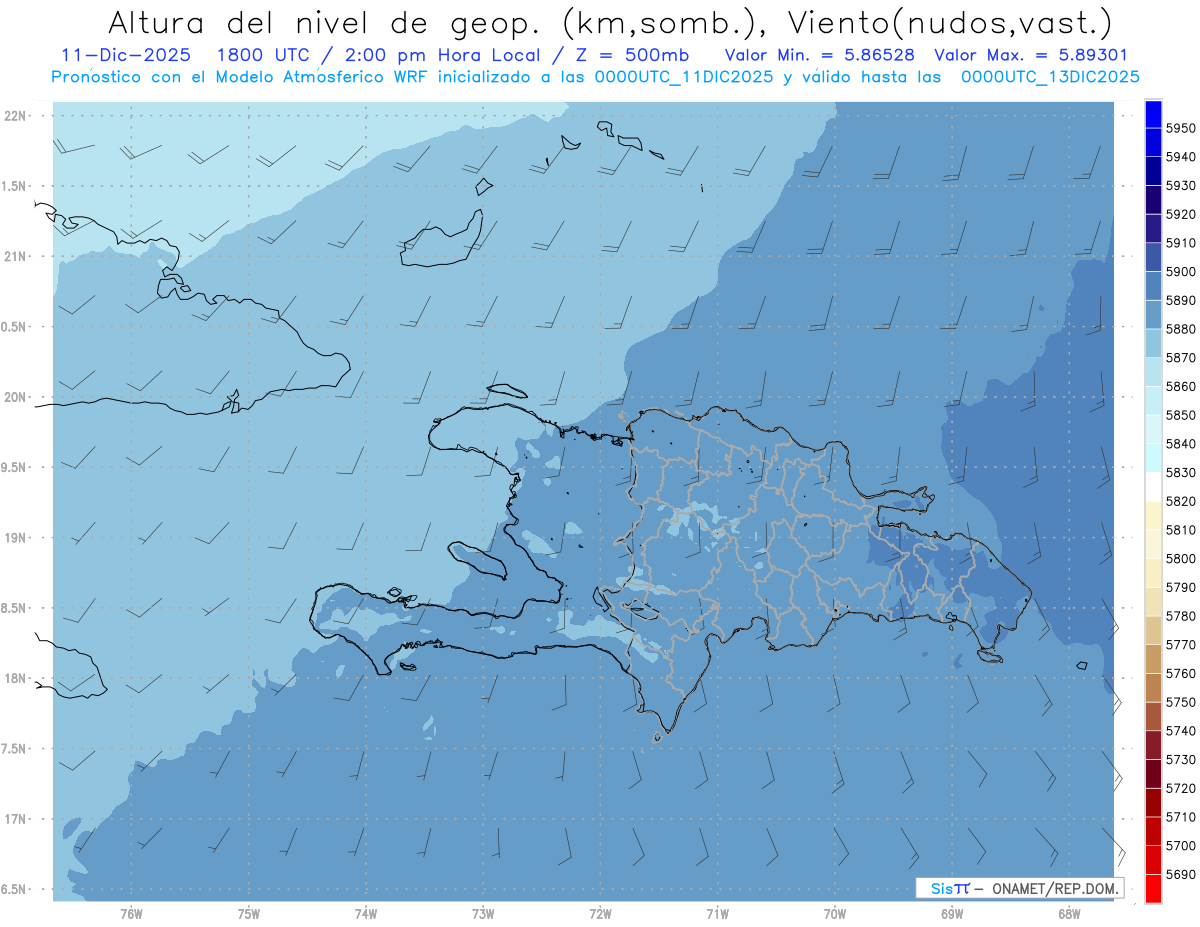The height and width of the screenshot is (927, 1200).
Task: Click the 5690 color scale value
Action: (x=1181, y=875)
